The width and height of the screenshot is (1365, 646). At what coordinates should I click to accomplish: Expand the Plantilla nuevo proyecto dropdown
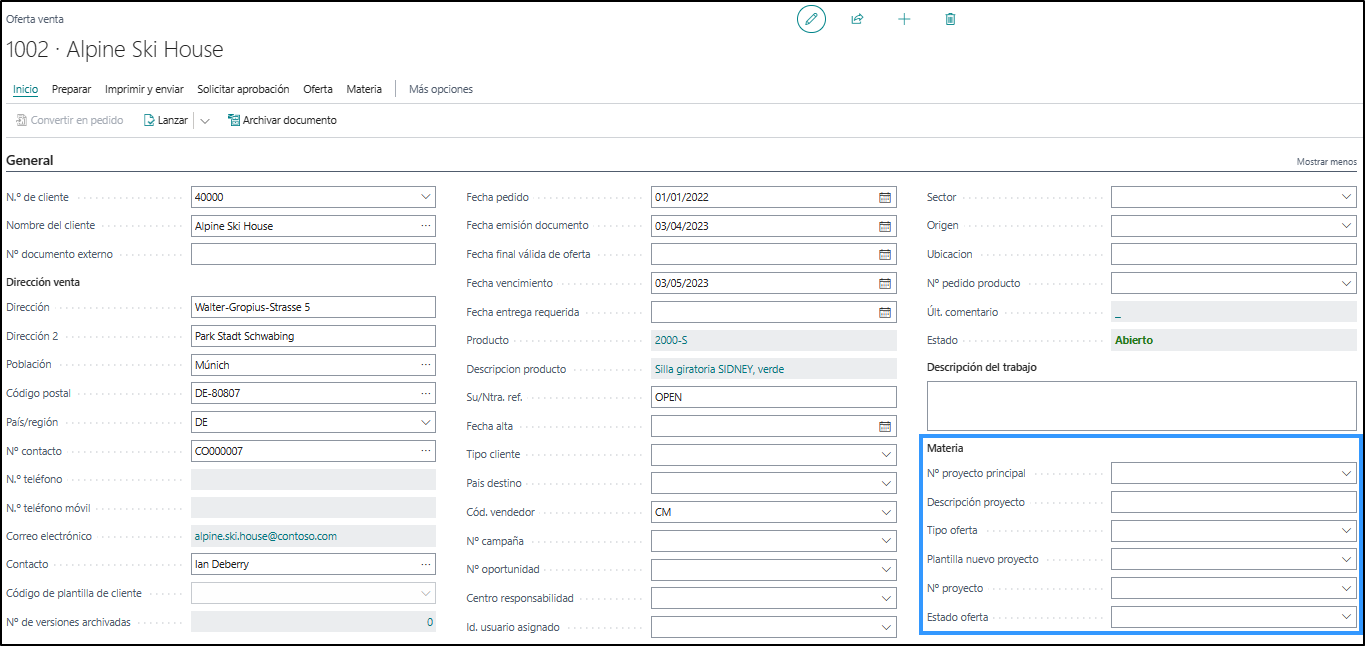tap(1346, 559)
